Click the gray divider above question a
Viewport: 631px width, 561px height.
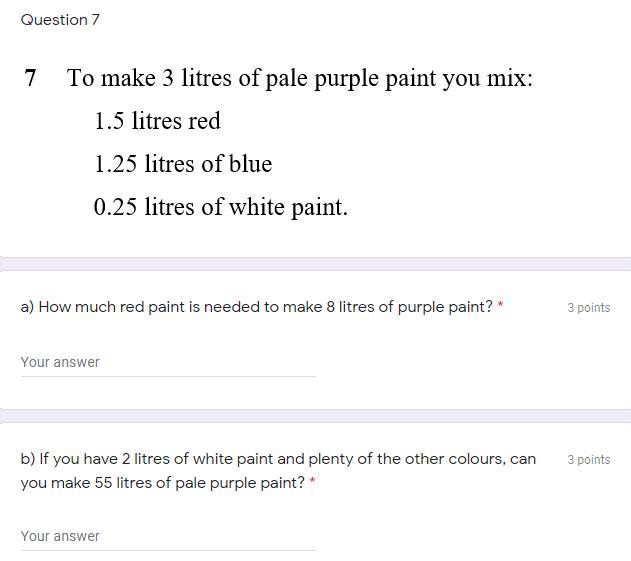point(315,263)
